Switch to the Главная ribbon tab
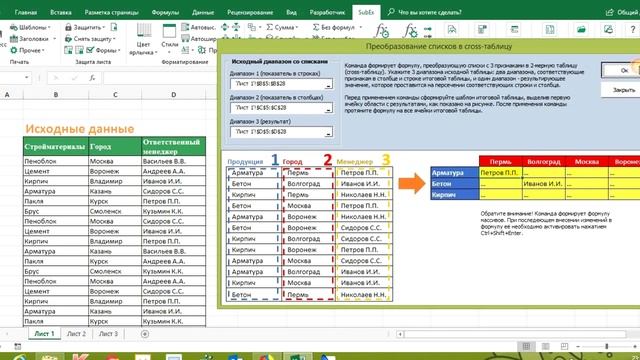Image resolution: width=640 pixels, height=360 pixels. tap(26, 12)
